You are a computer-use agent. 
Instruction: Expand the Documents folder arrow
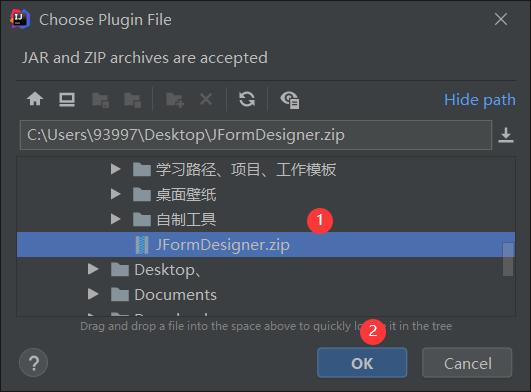pyautogui.click(x=93, y=294)
